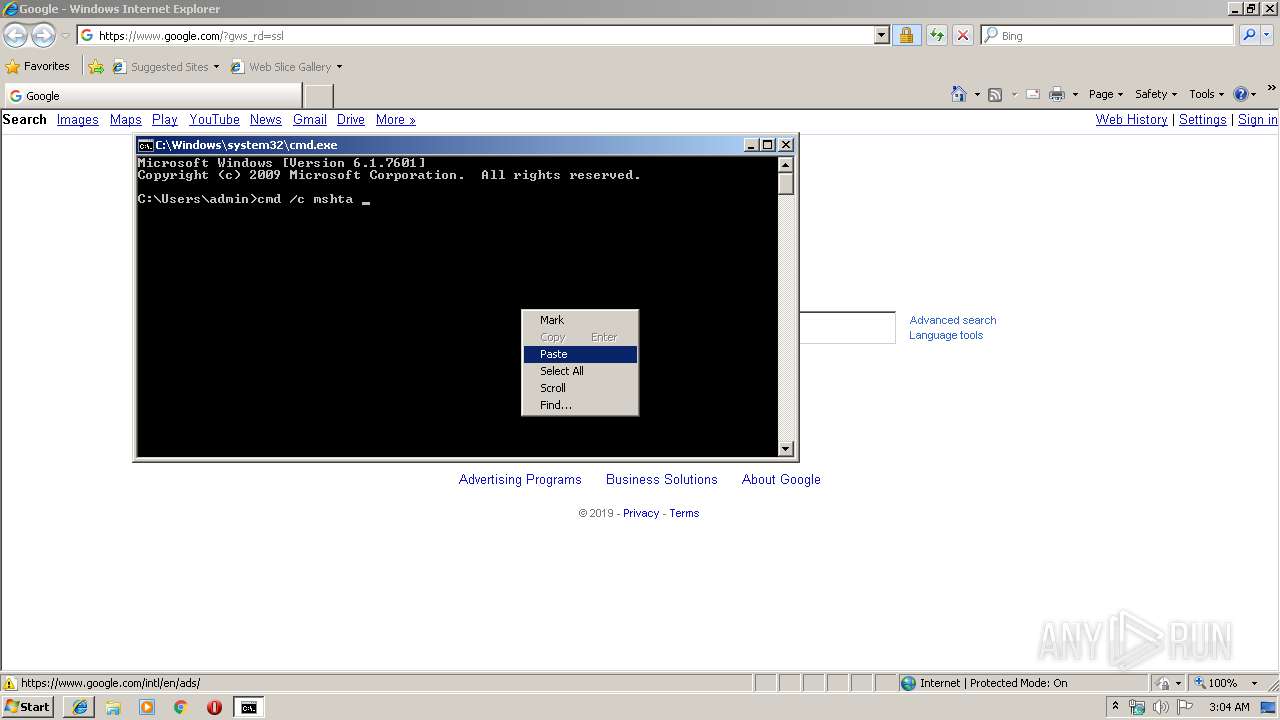Image resolution: width=1280 pixels, height=720 pixels.
Task: Click the Help question mark icon
Action: point(1241,94)
